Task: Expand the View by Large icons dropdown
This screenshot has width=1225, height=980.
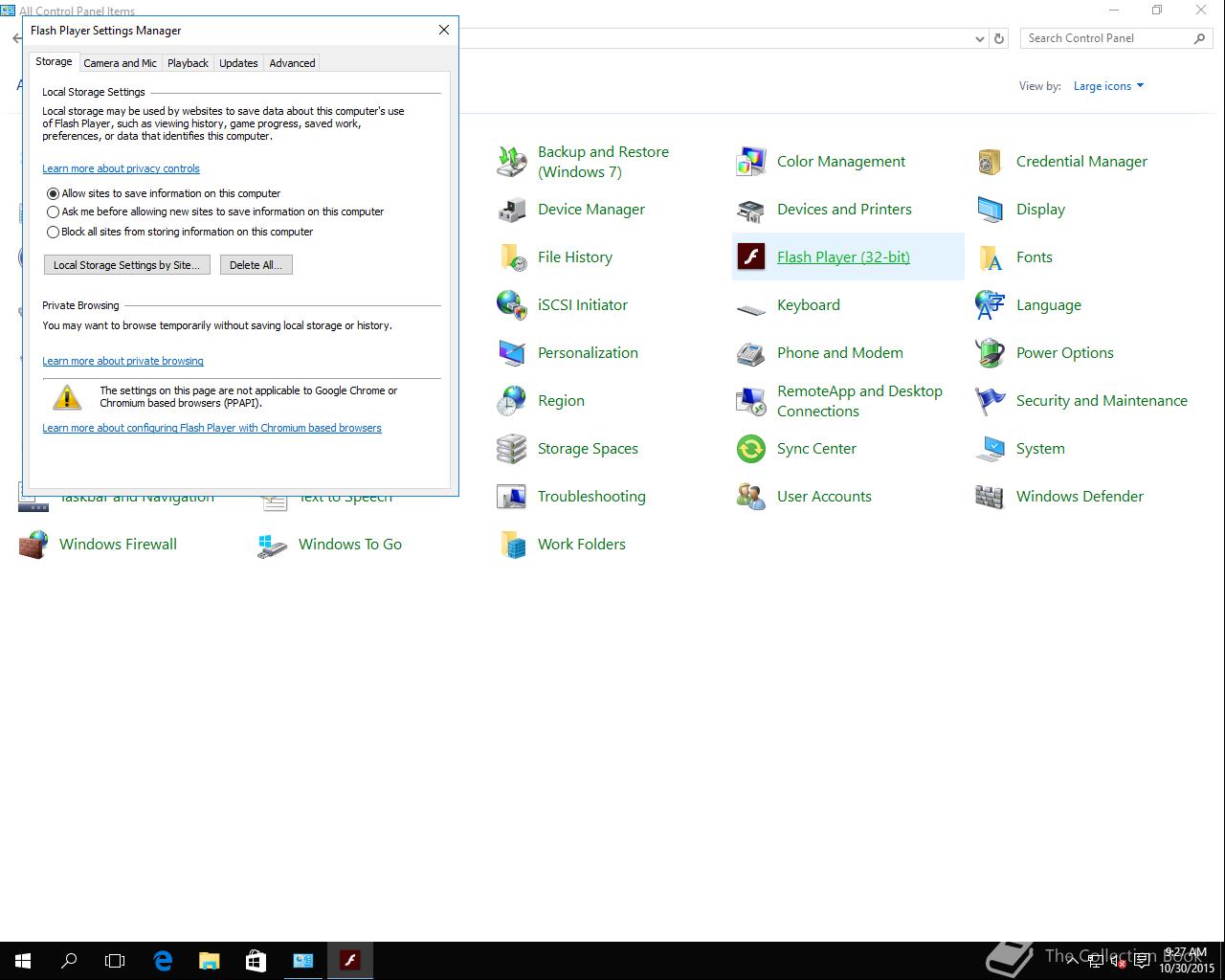Action: coord(1108,86)
